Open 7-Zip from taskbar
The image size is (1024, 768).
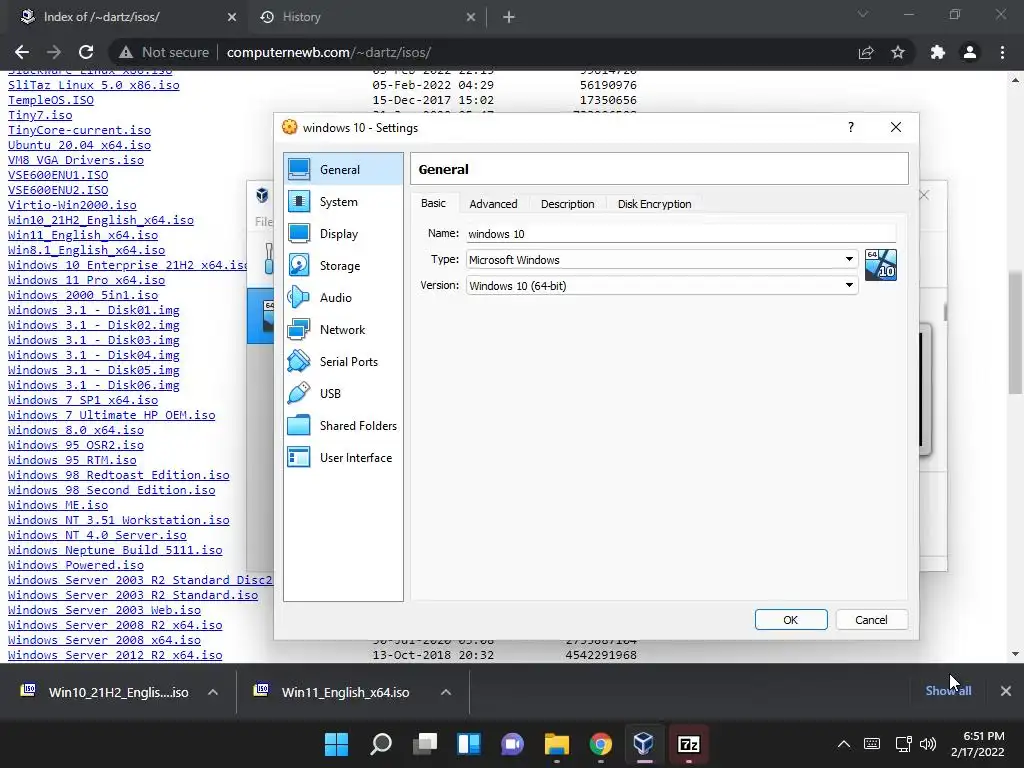click(688, 744)
